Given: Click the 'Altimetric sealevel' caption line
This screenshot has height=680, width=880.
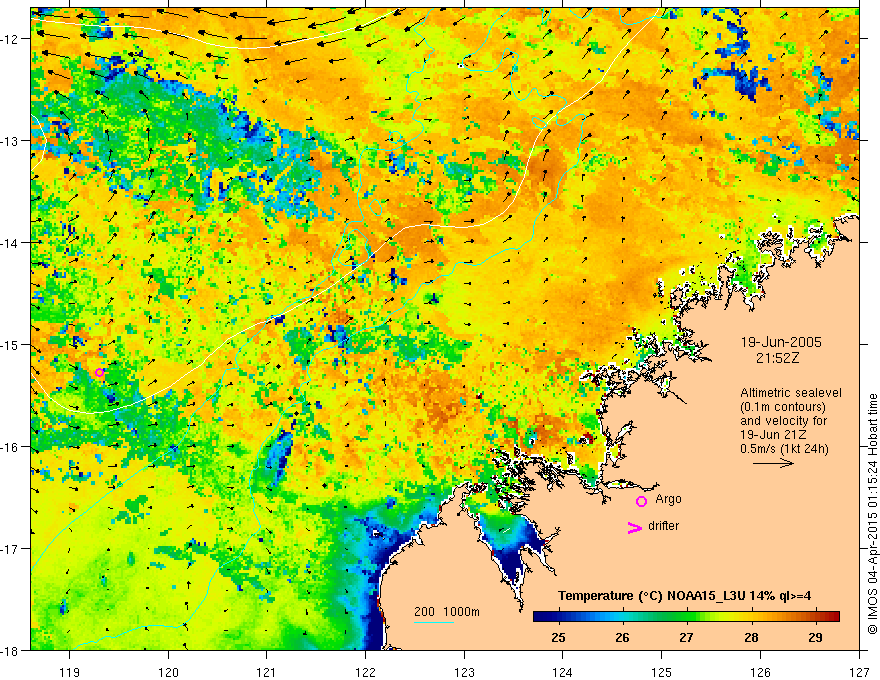Looking at the screenshot, I should pyautogui.click(x=791, y=393).
